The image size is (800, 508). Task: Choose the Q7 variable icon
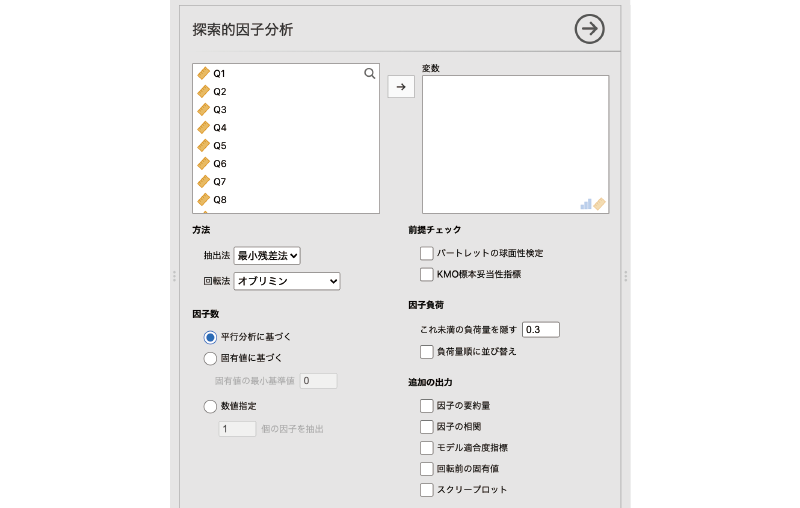click(204, 182)
